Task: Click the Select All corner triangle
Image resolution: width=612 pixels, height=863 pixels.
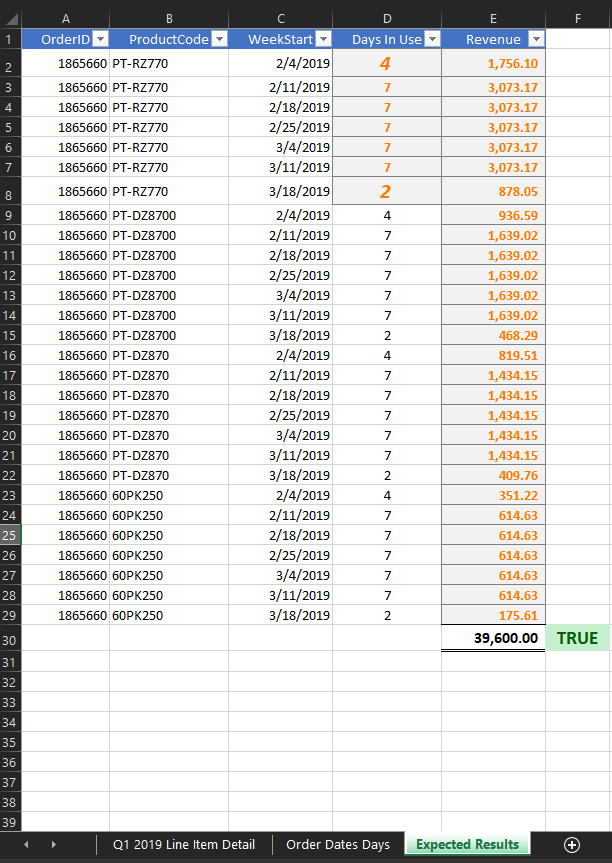Action: click(x=11, y=19)
